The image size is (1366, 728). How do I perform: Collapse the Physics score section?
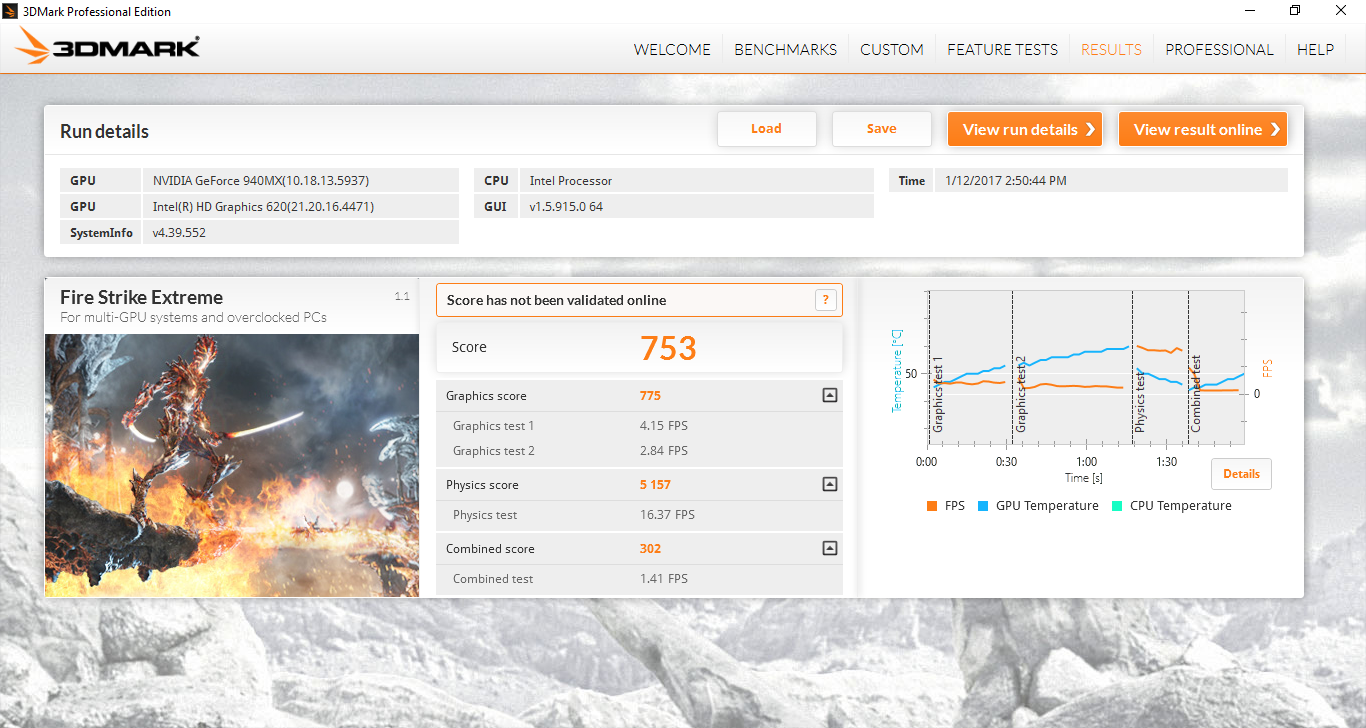point(829,485)
